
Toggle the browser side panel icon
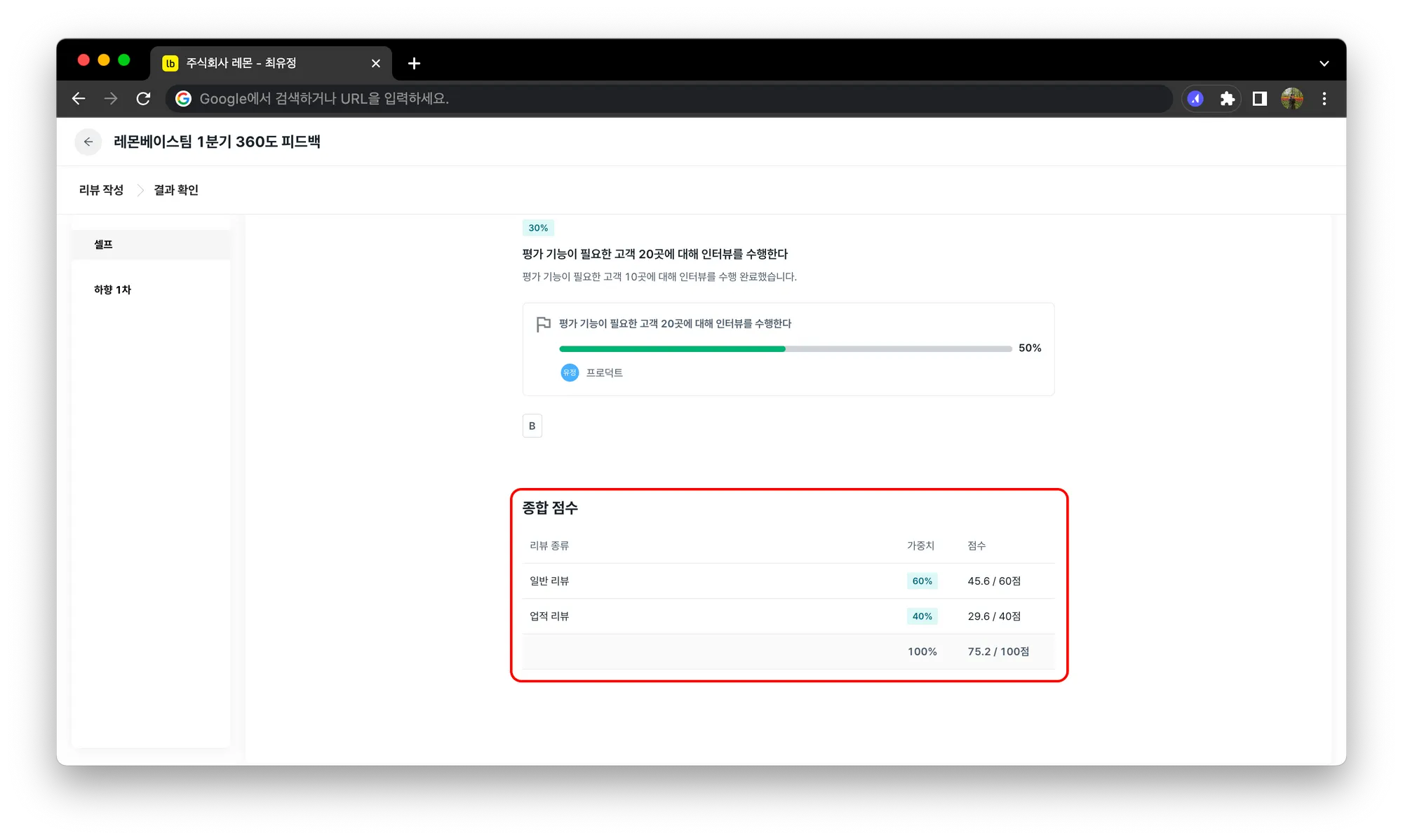1259,99
